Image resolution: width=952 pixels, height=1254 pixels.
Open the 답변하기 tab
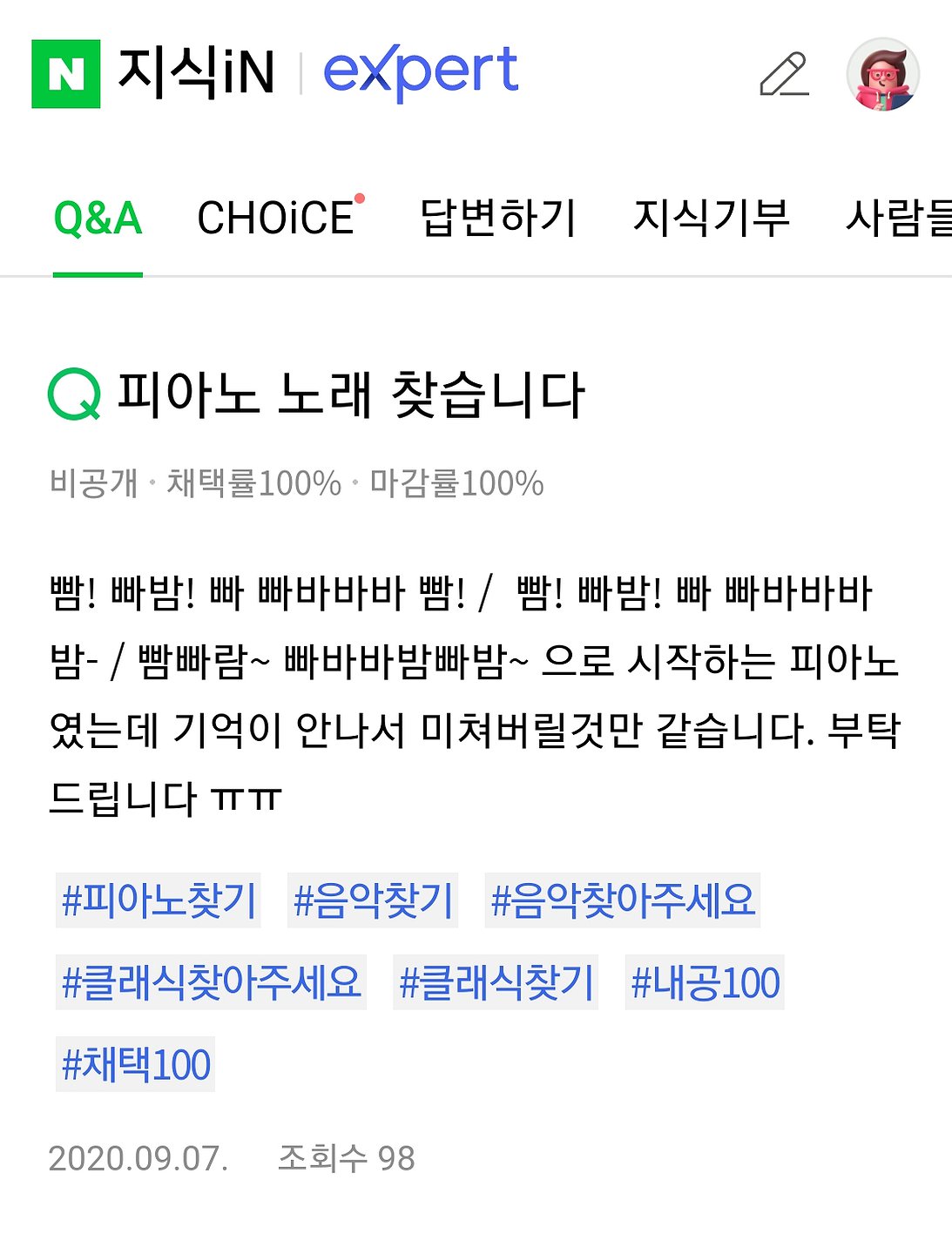pos(498,218)
